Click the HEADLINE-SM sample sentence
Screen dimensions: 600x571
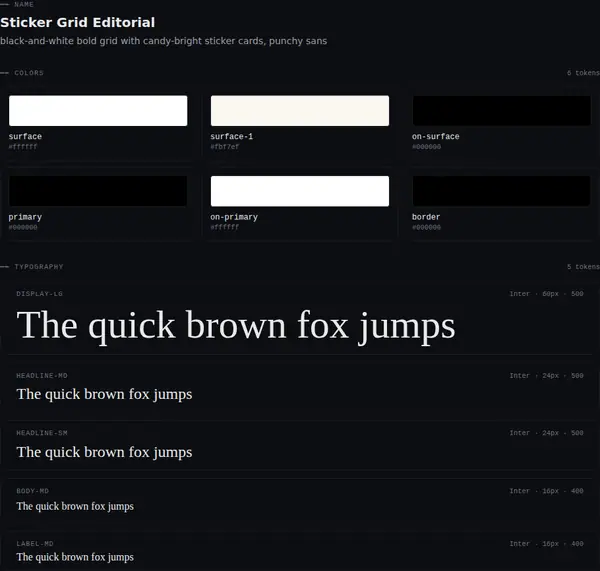point(104,452)
